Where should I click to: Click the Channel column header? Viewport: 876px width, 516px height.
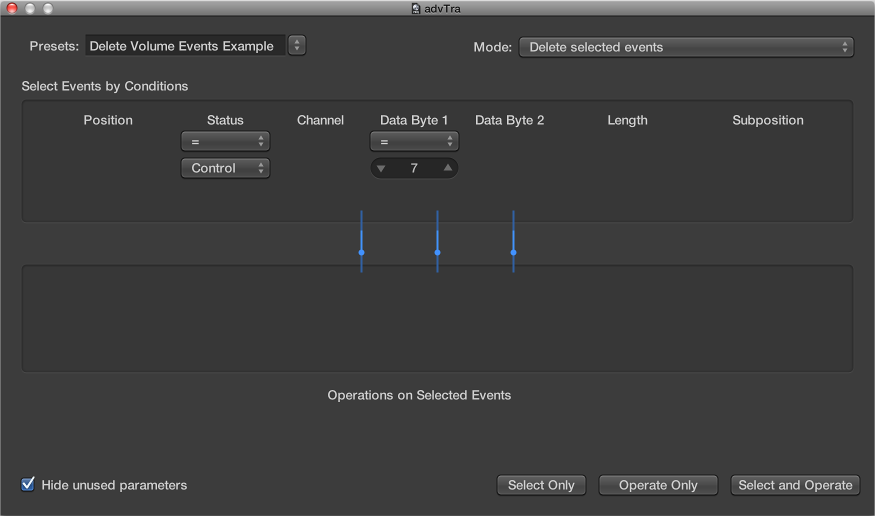coord(320,120)
